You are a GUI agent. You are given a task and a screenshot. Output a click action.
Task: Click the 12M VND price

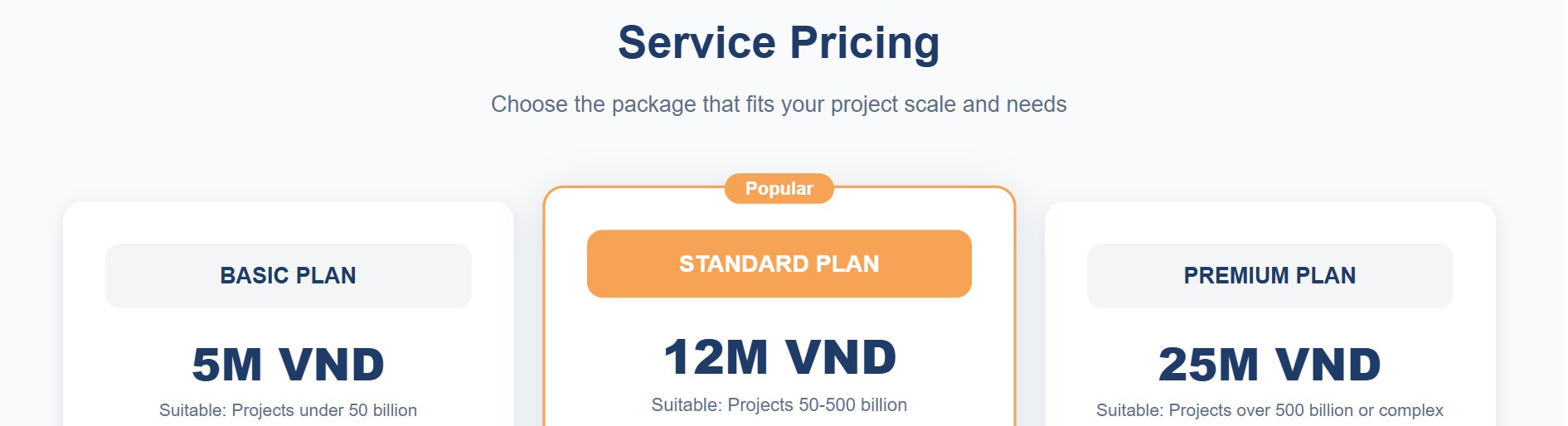pos(779,357)
